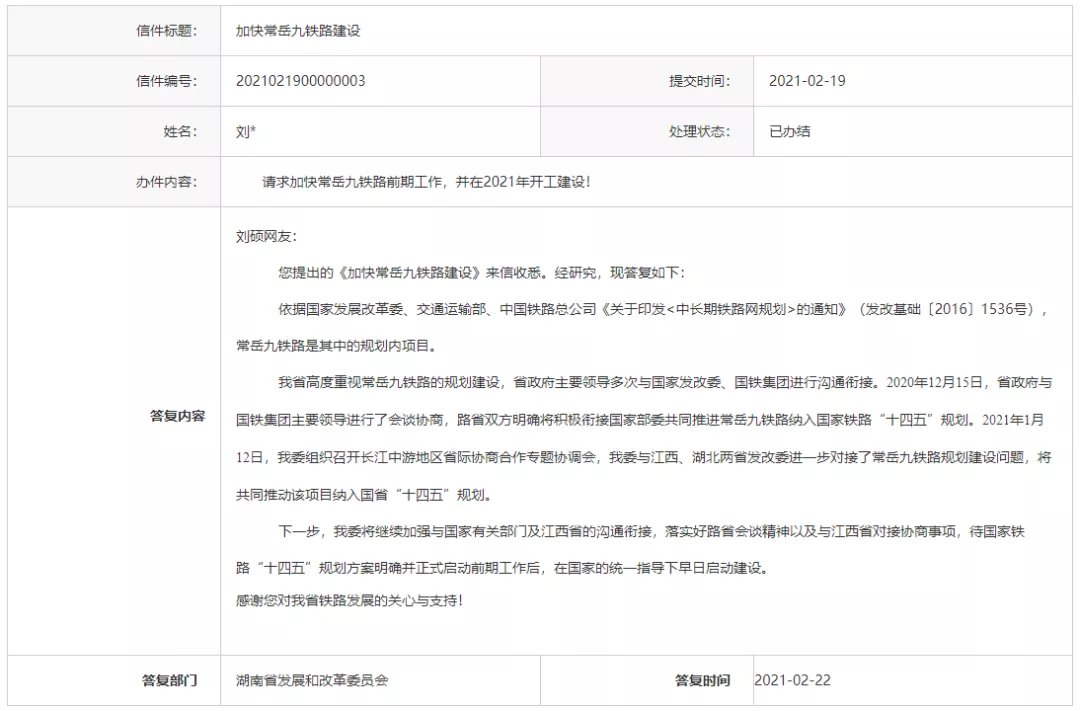The width and height of the screenshot is (1080, 711).
Task: Click the letter number 2021021900000003
Action: 301,81
